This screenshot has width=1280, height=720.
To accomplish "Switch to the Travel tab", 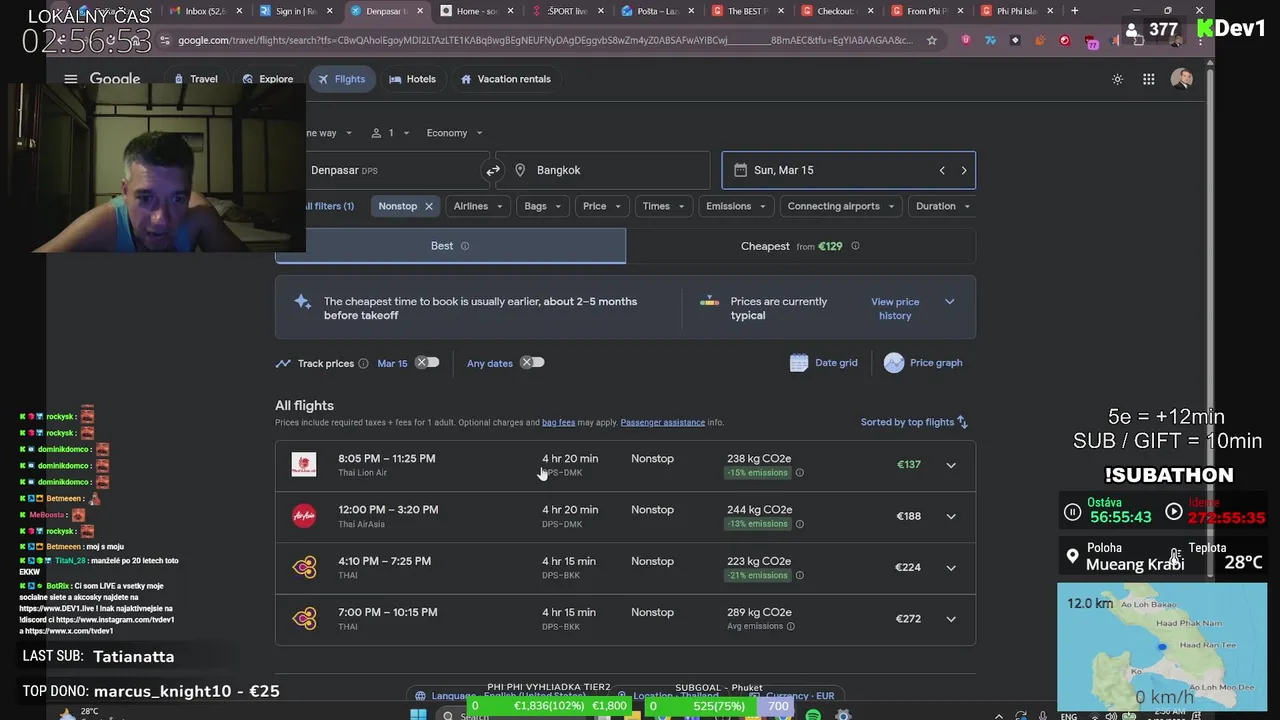I will pos(195,79).
